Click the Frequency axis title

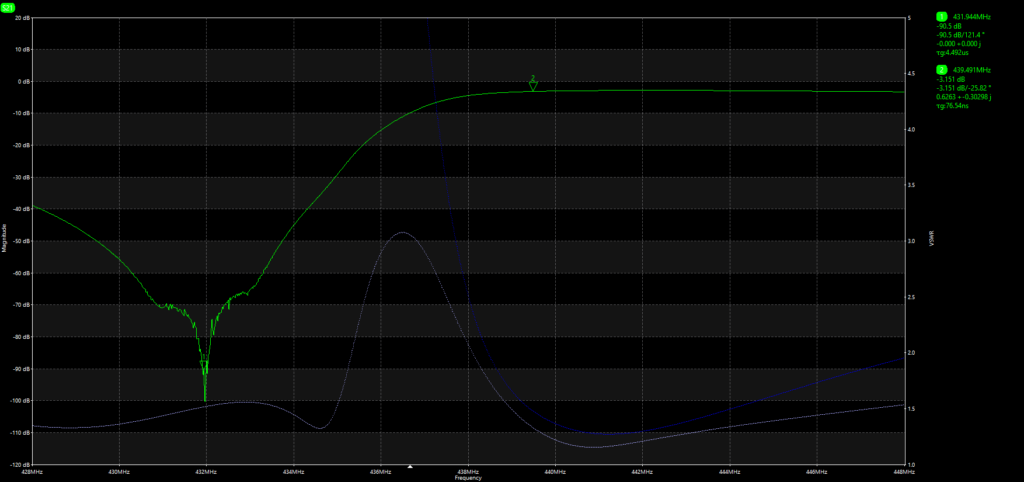click(468, 479)
